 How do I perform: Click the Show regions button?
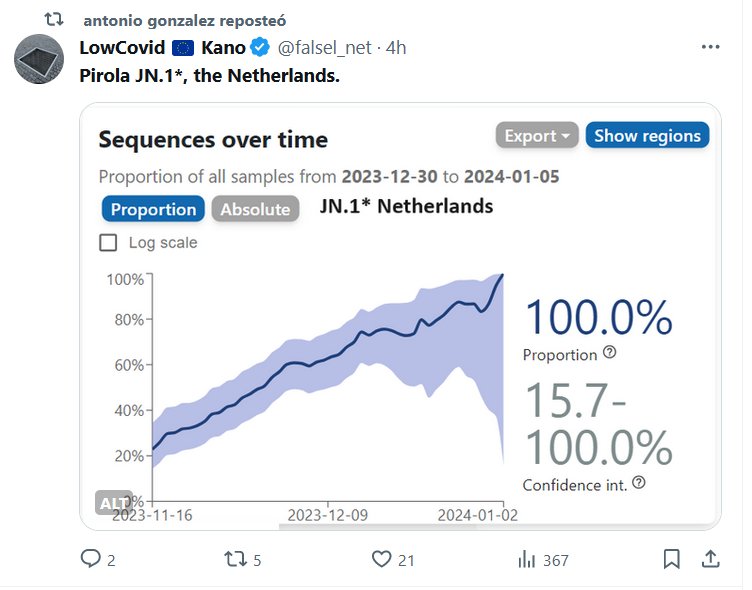click(x=646, y=136)
